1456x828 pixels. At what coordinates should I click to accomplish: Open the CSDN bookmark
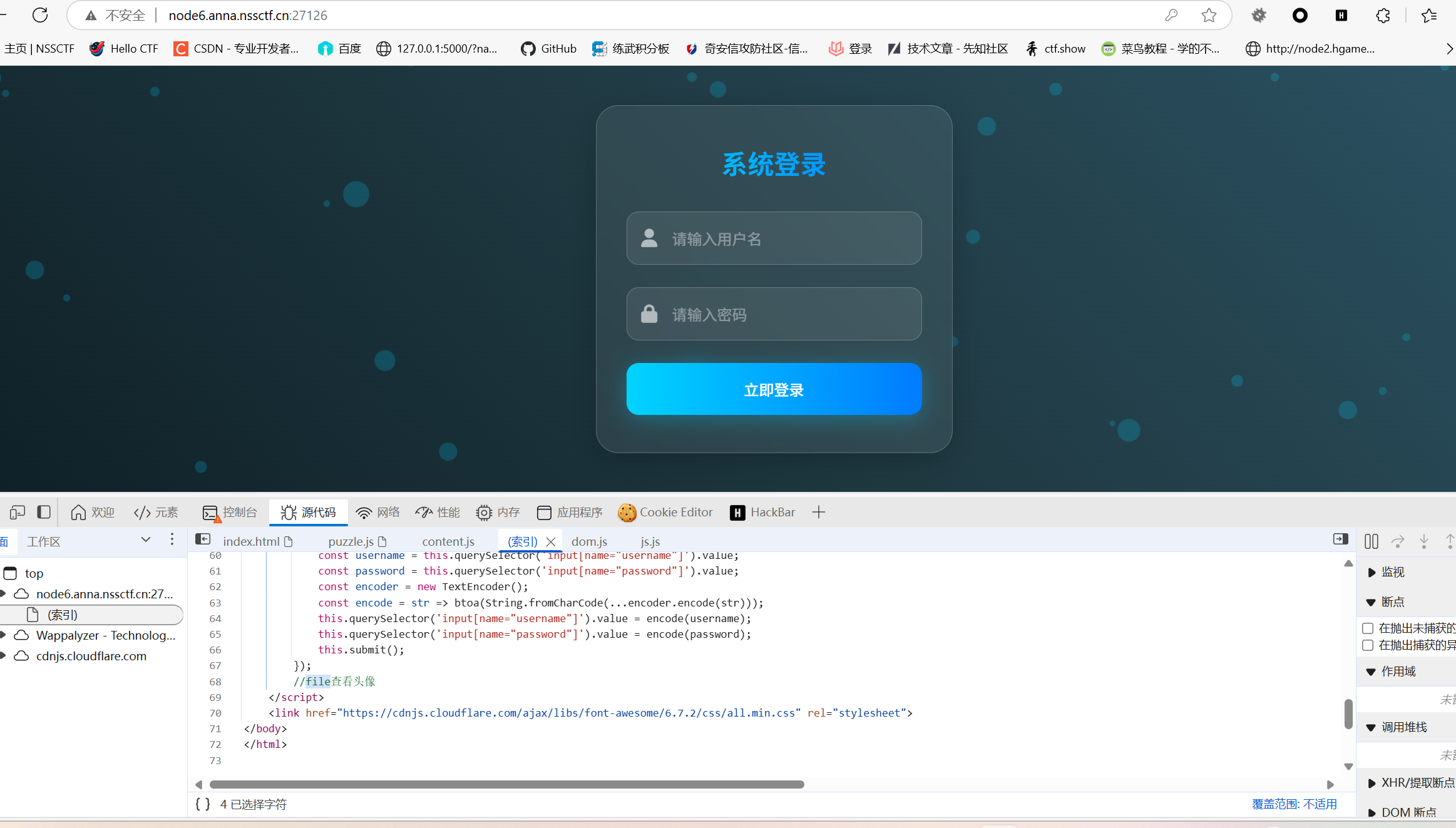click(x=237, y=49)
